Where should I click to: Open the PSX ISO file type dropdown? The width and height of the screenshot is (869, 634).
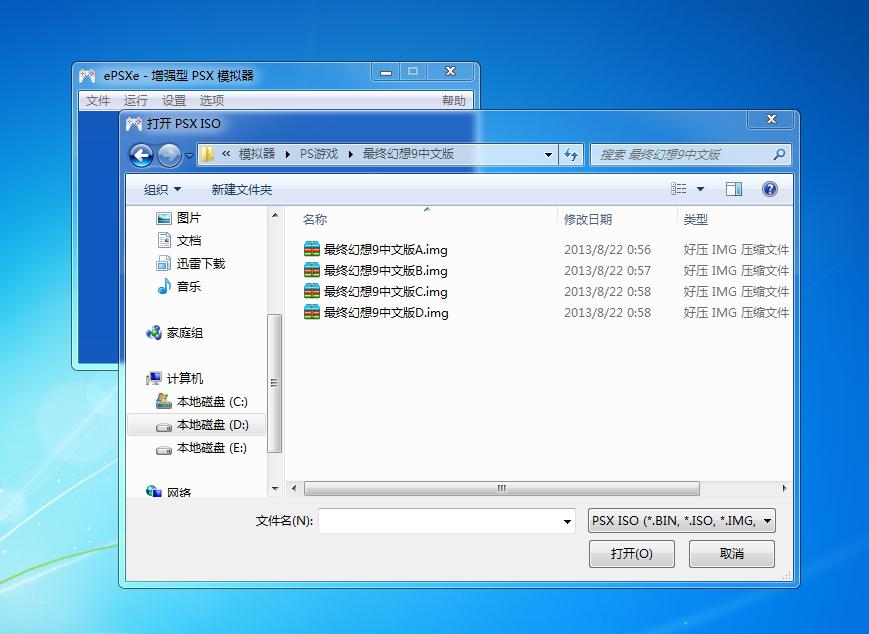click(x=681, y=521)
